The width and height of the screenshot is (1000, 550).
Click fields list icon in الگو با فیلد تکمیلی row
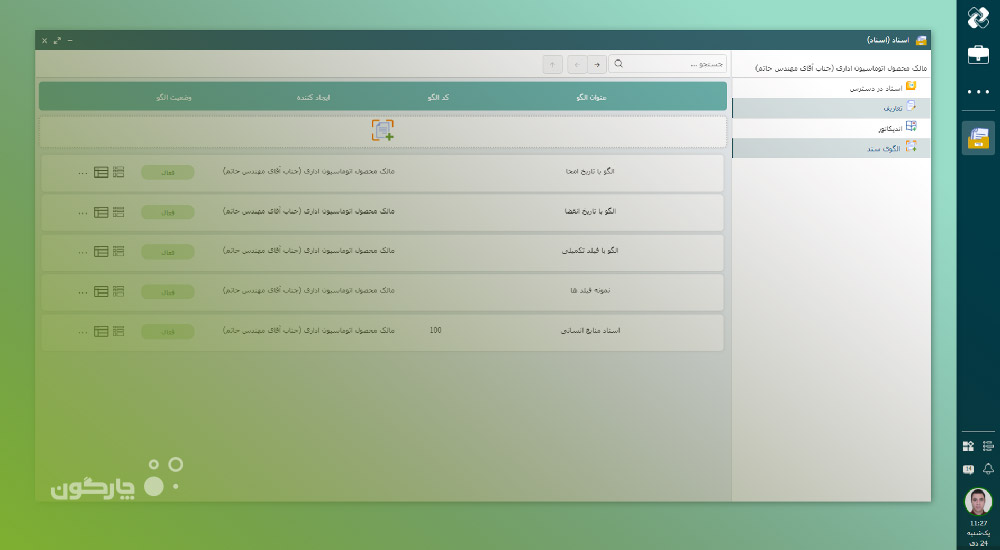click(x=119, y=251)
